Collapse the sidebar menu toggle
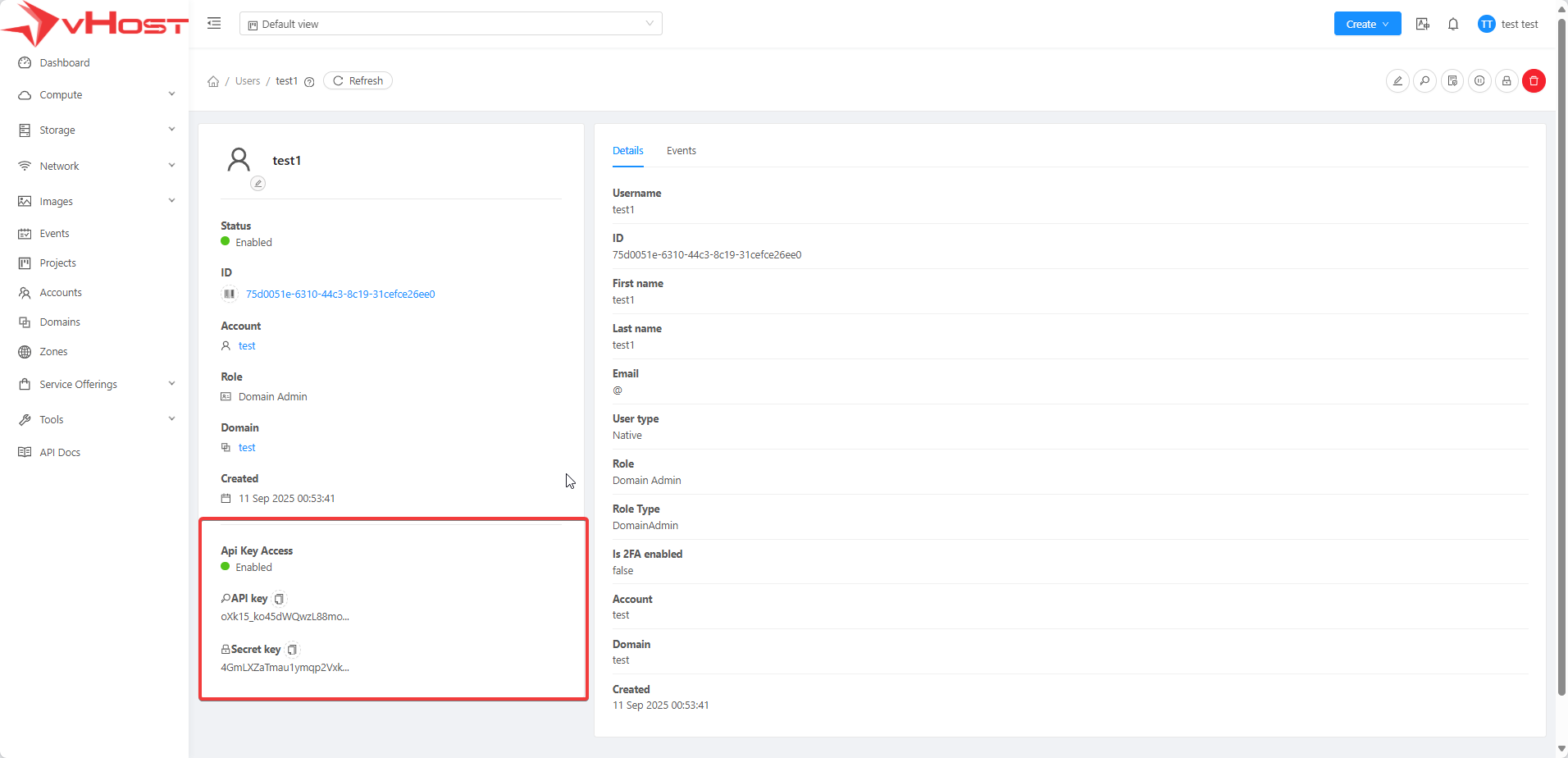This screenshot has width=1568, height=758. pyautogui.click(x=214, y=23)
